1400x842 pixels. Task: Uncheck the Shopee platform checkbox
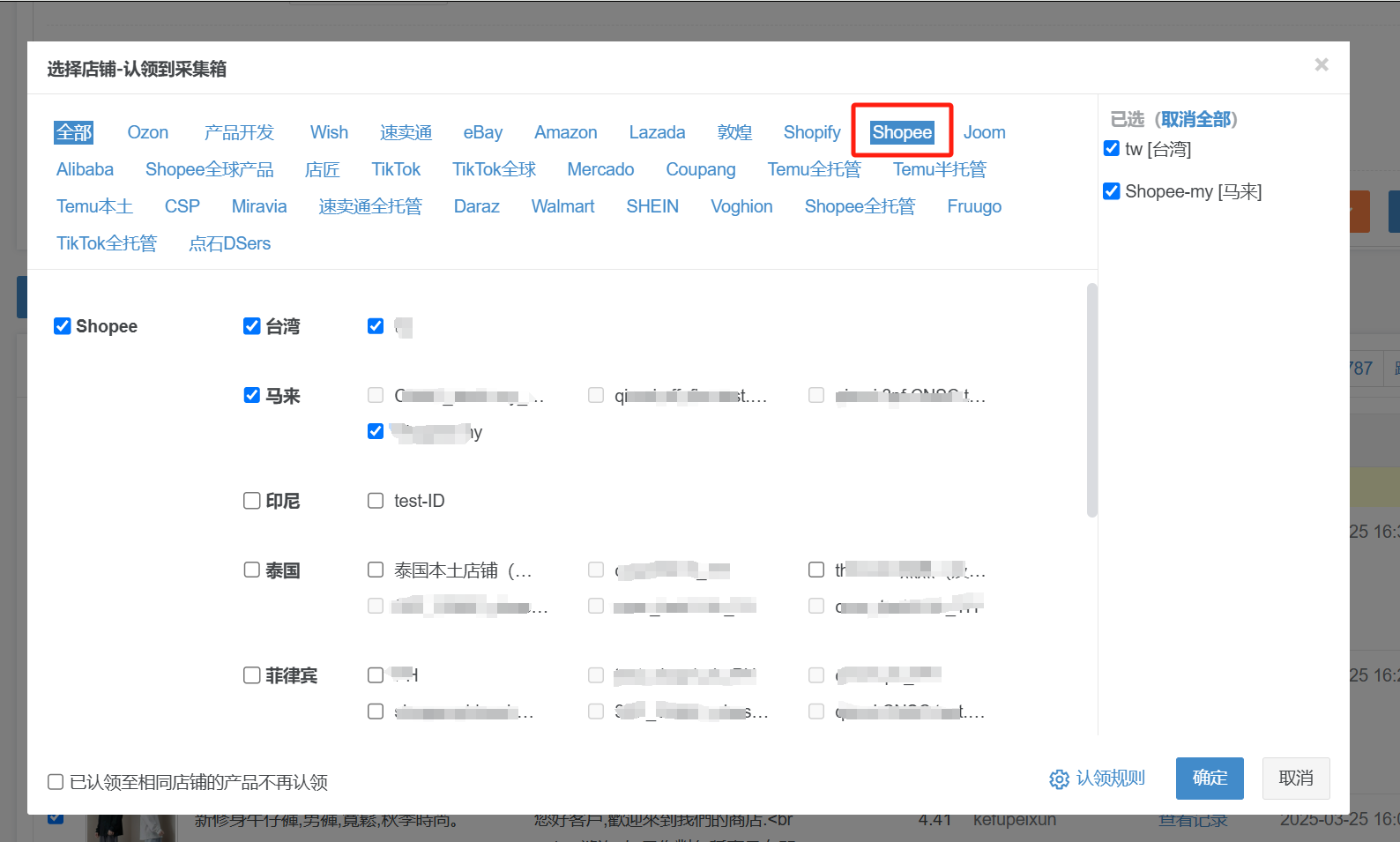(63, 326)
